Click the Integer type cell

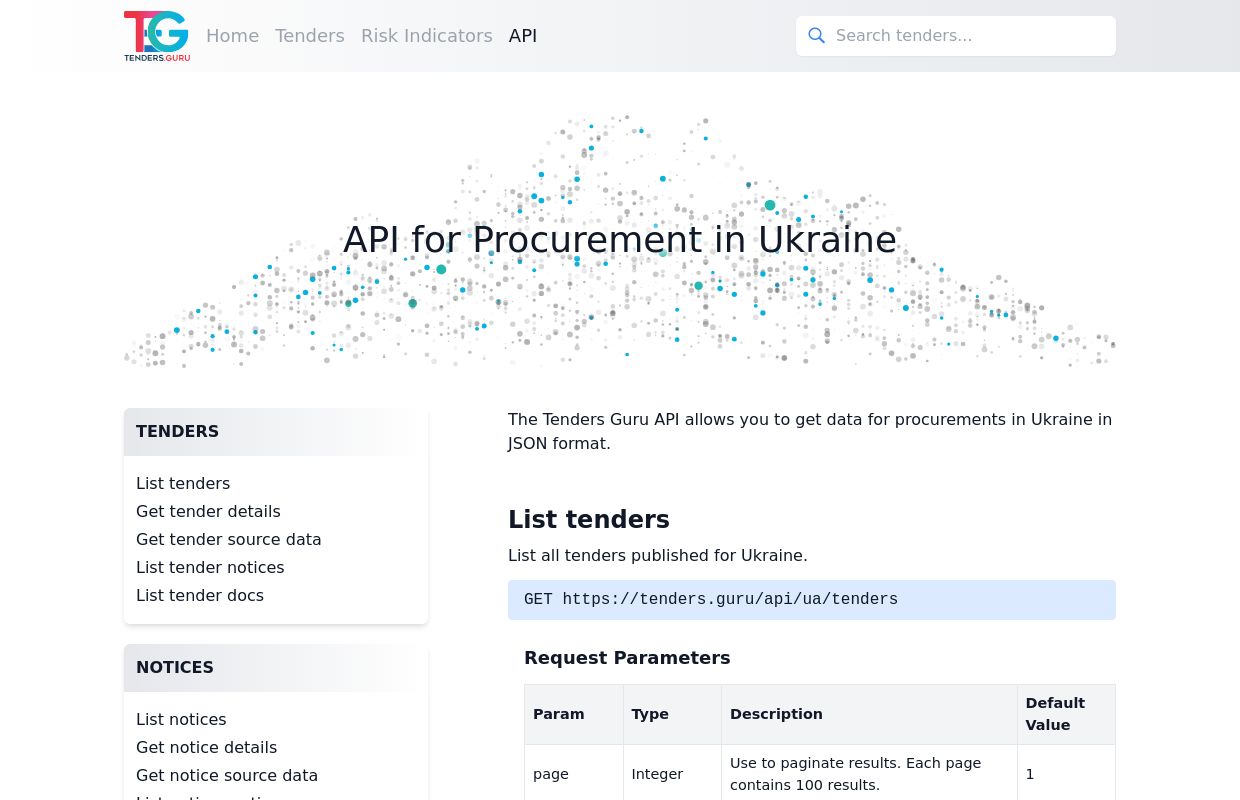[672, 774]
